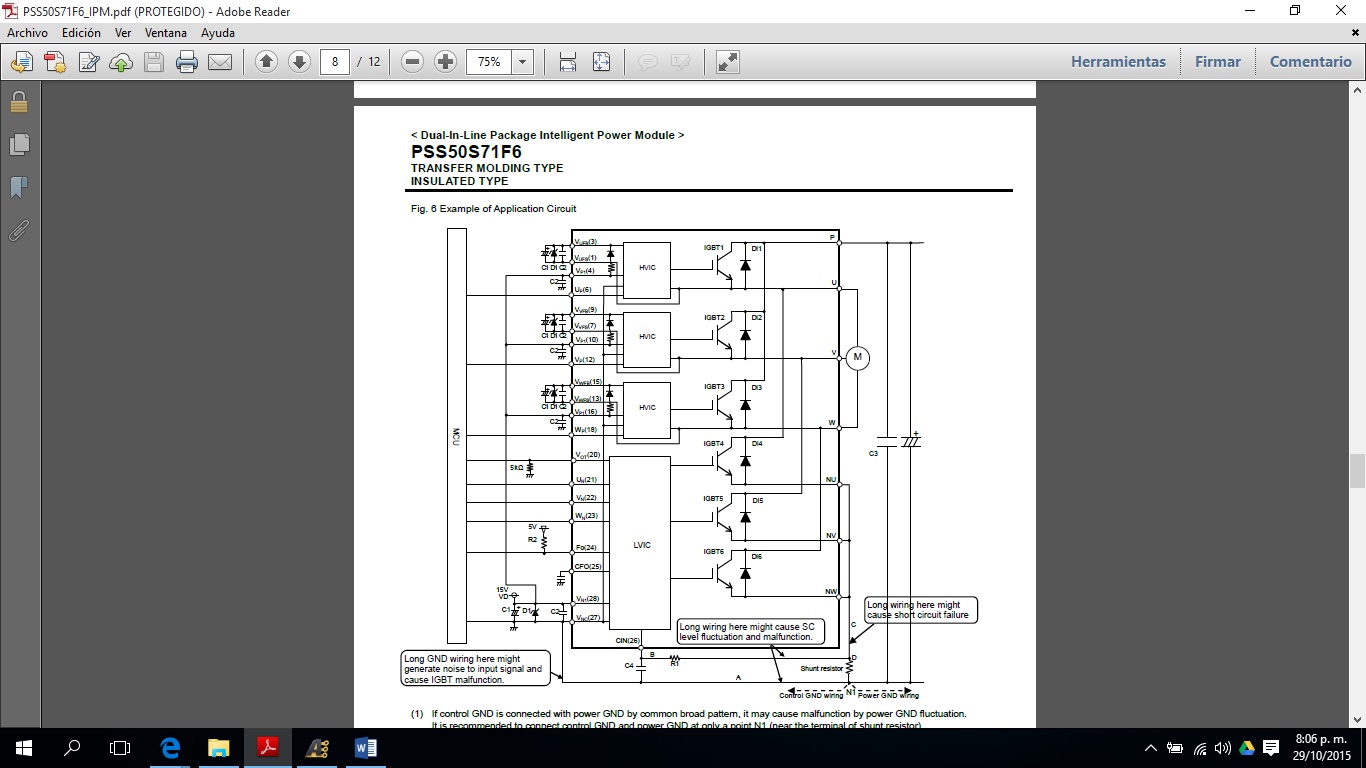This screenshot has height=768, width=1366.
Task: Open the Windows Start menu
Action: [x=24, y=748]
